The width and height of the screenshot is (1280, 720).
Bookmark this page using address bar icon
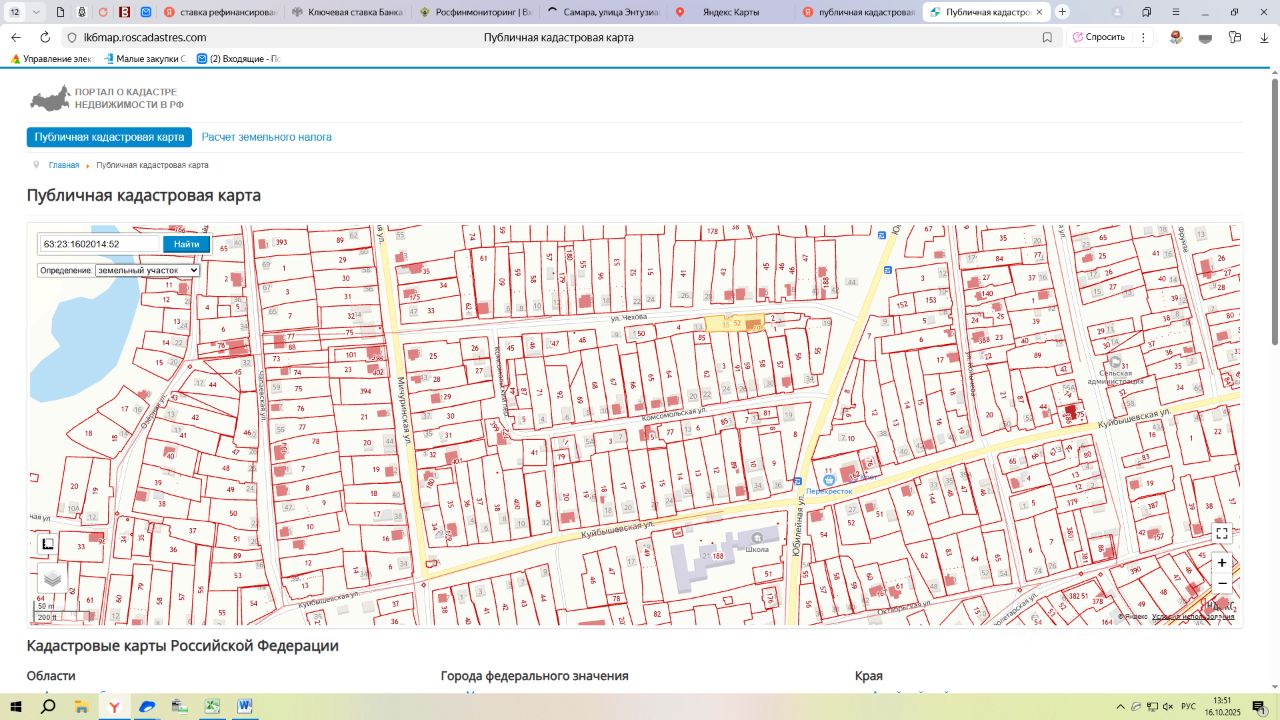[x=1047, y=37]
